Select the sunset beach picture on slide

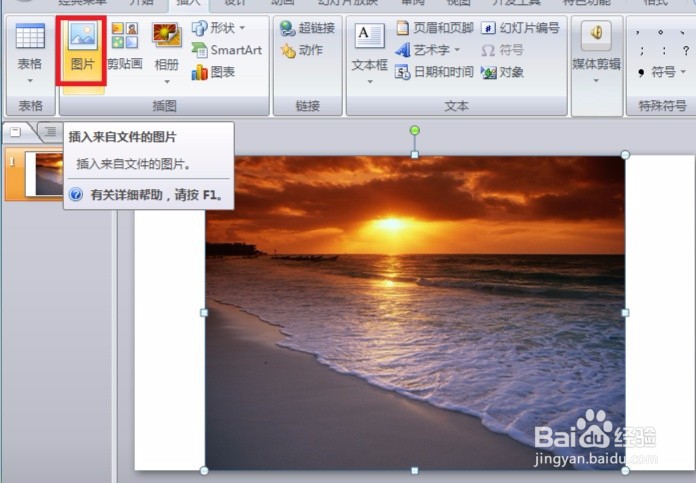pyautogui.click(x=415, y=313)
